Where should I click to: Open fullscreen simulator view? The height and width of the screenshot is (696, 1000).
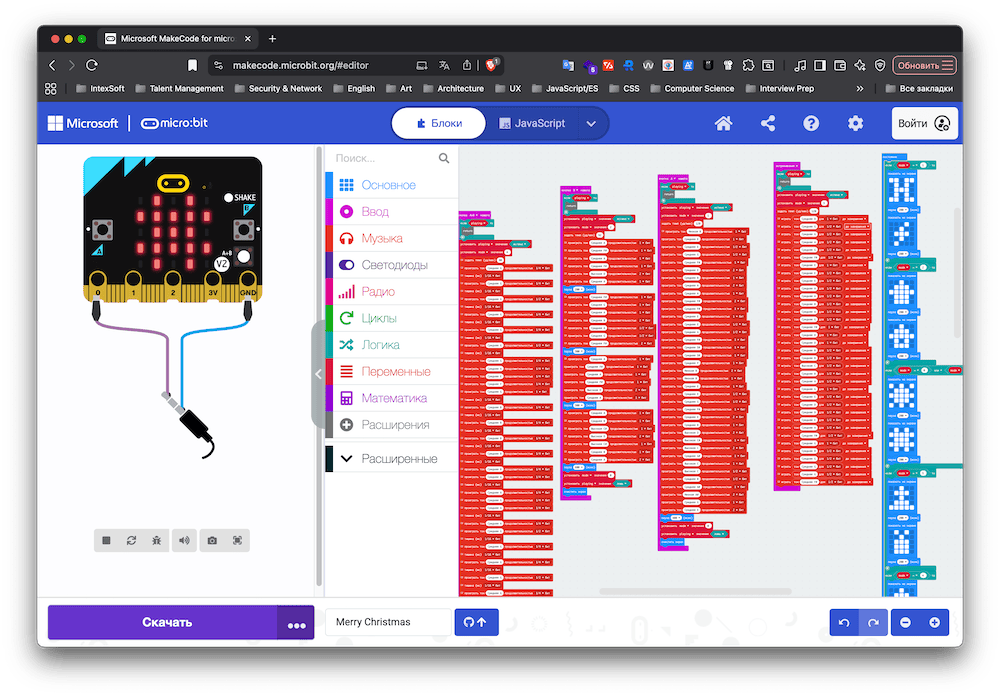click(x=235, y=540)
